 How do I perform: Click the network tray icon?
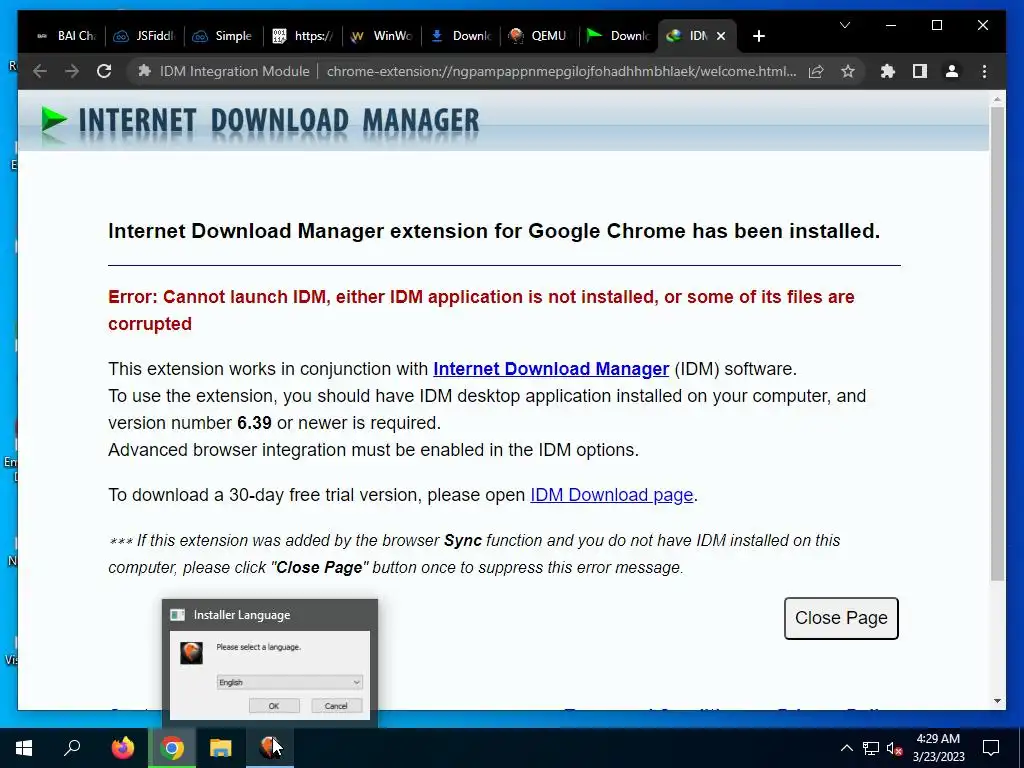(871, 748)
